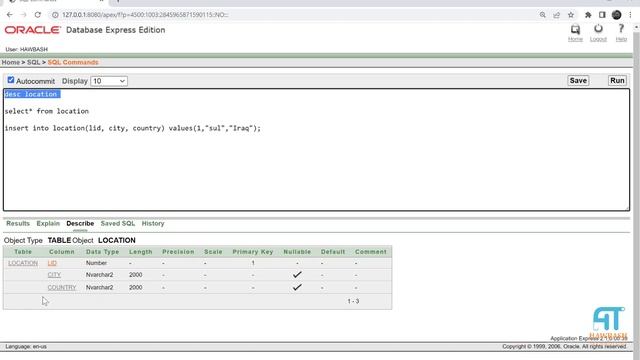Screen dimensions: 640x360
Task: Click the Comment column header
Action: [371, 252]
